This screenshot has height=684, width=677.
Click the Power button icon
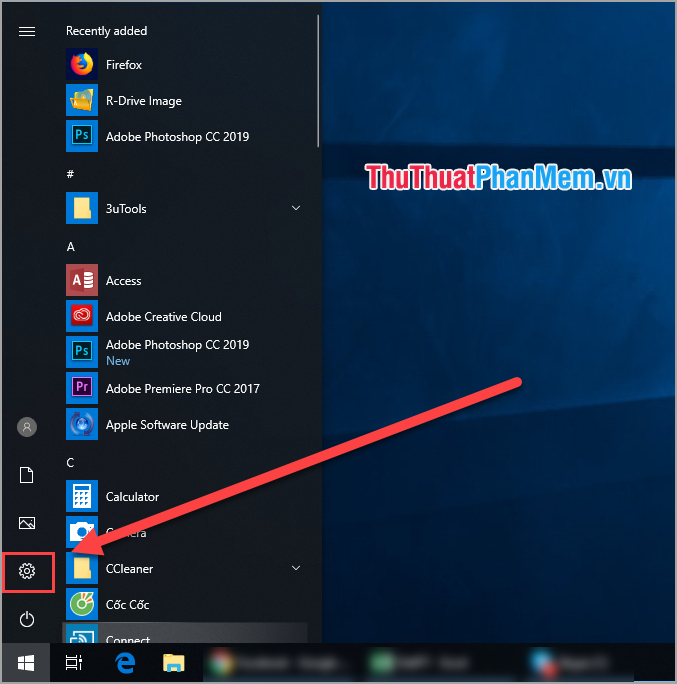tap(27, 620)
